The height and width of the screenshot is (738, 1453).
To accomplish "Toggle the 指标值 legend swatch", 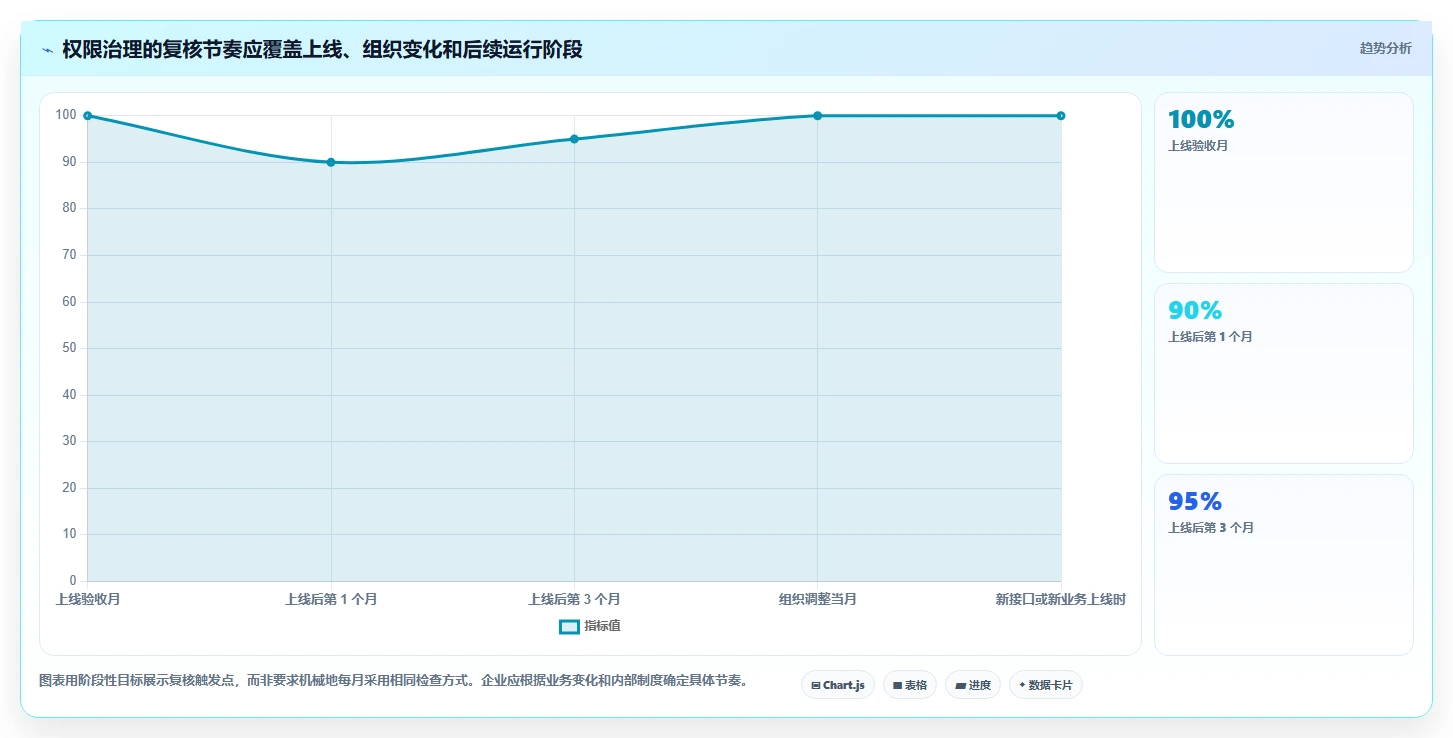I will 569,627.
